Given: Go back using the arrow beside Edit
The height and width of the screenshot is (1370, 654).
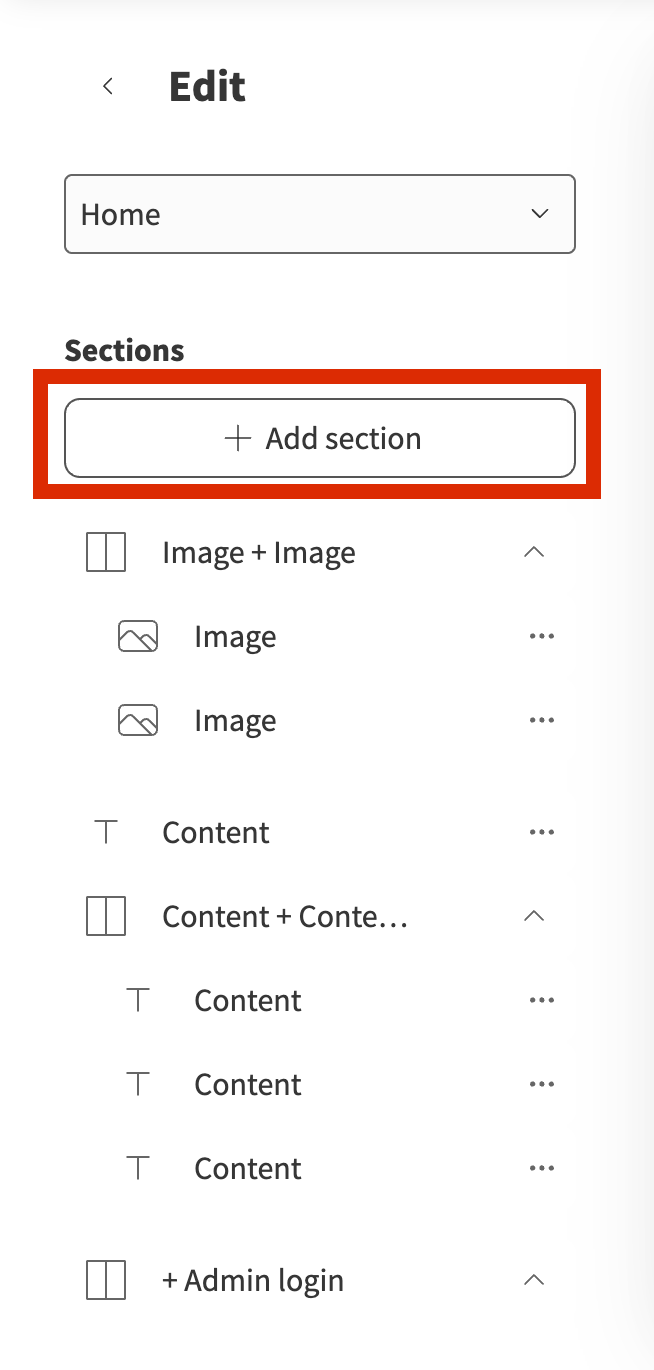Looking at the screenshot, I should click(108, 87).
